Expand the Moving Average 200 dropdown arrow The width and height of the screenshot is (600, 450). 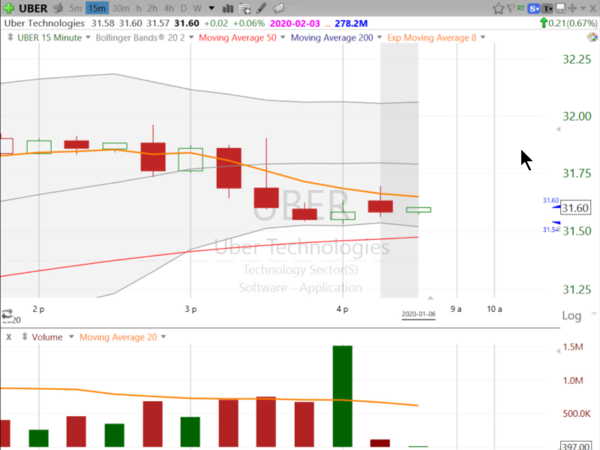(380, 38)
